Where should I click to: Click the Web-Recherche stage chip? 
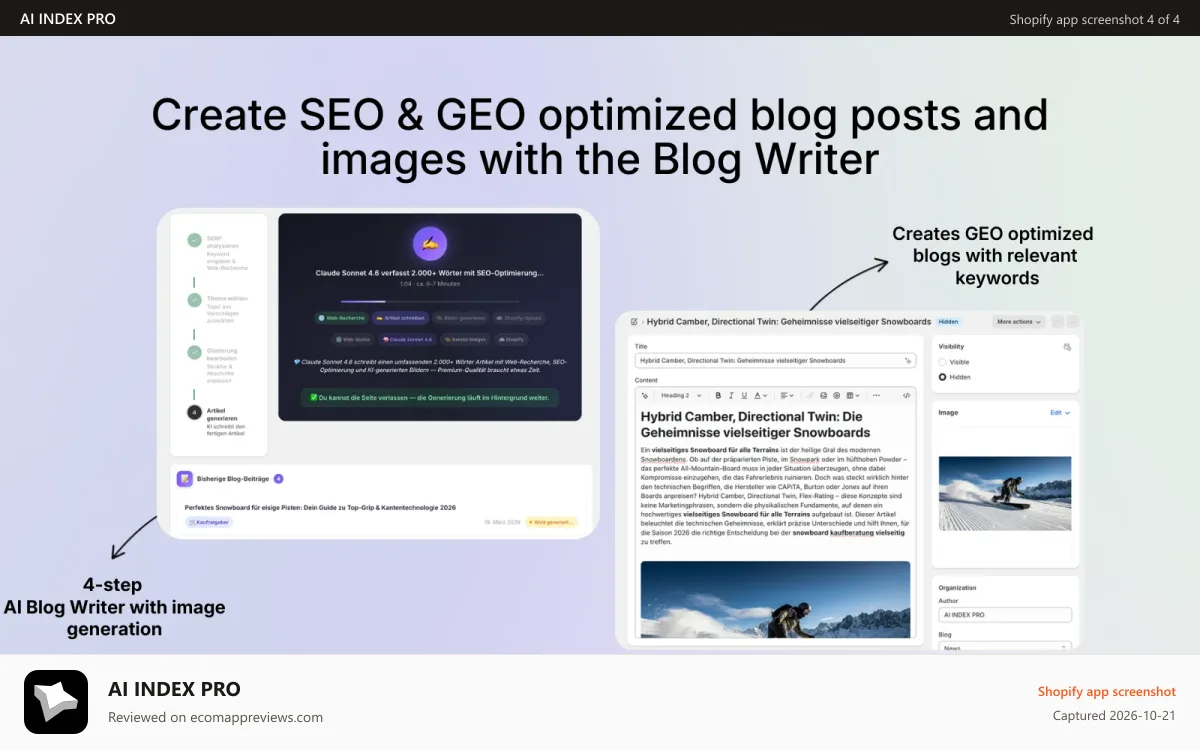pyautogui.click(x=341, y=318)
